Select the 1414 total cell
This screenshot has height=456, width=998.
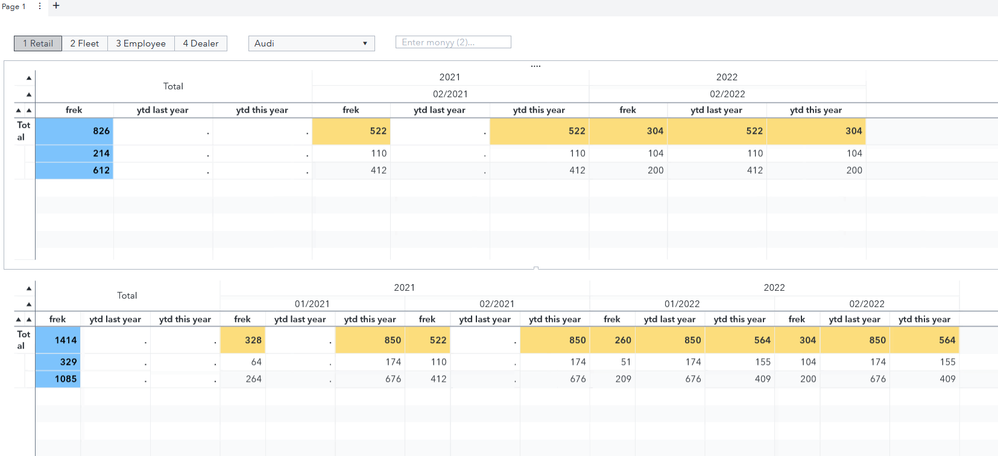click(x=58, y=341)
